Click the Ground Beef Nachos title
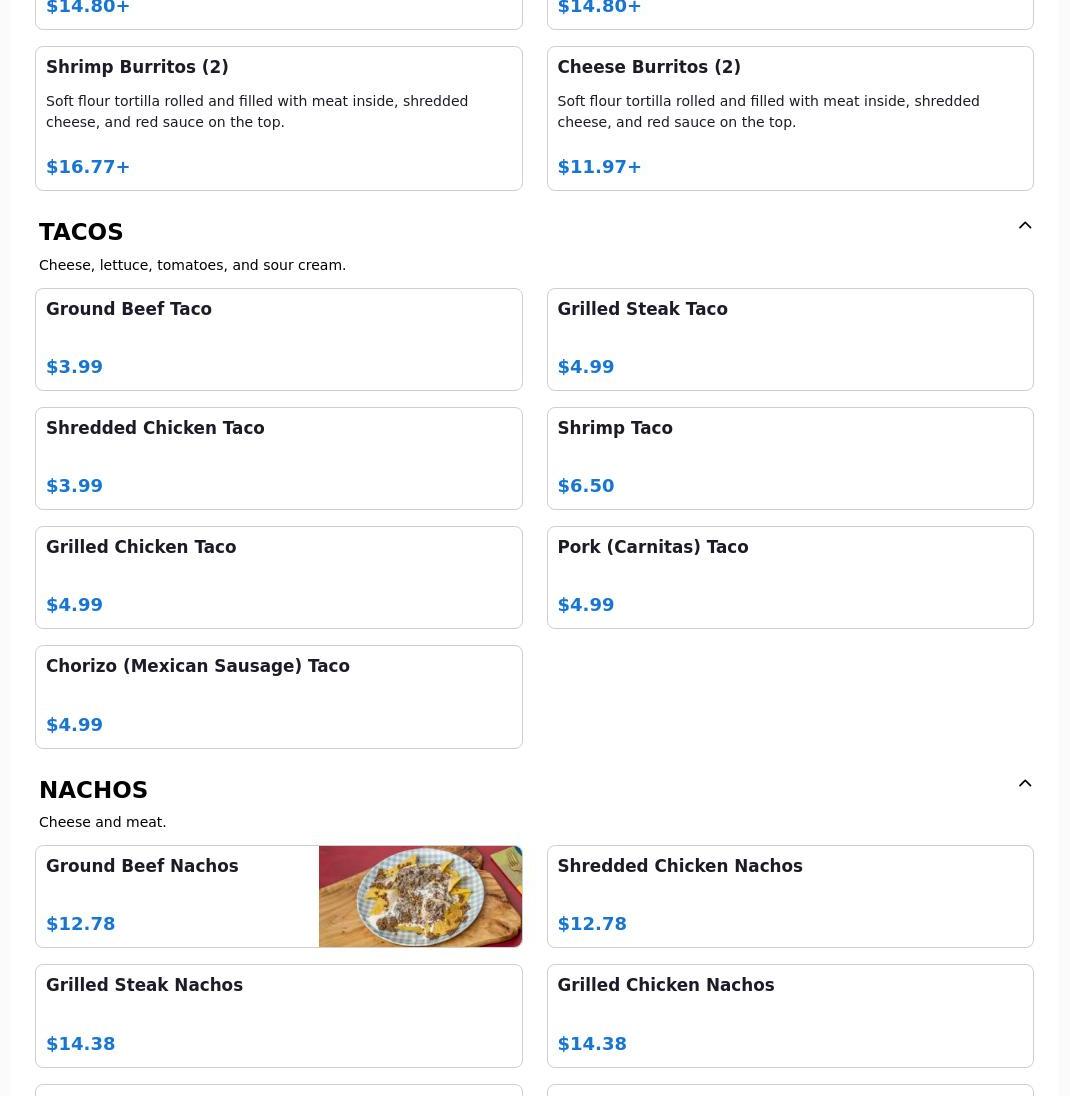 coord(142,865)
